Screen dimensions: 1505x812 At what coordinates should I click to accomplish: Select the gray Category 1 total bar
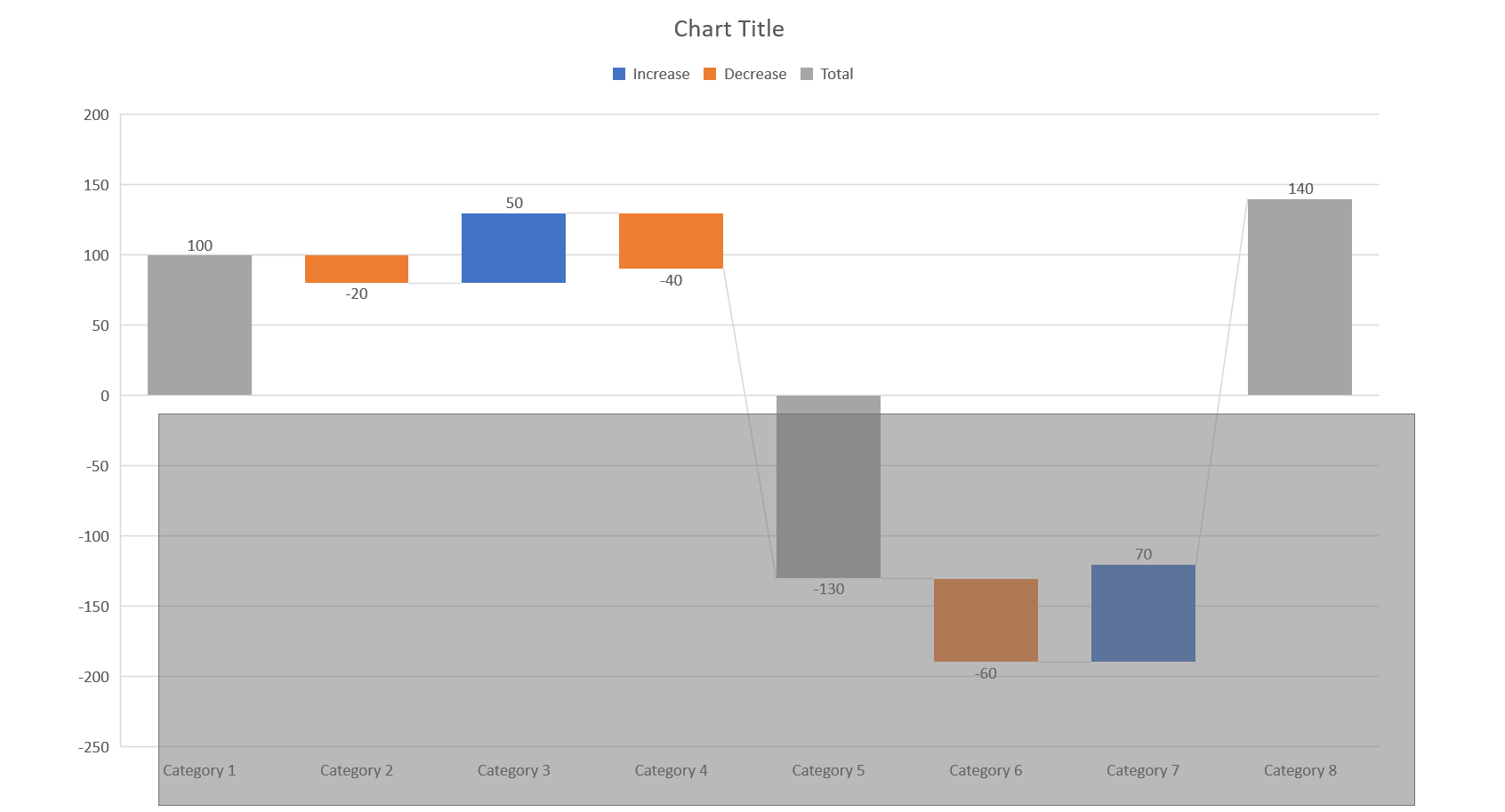199,325
